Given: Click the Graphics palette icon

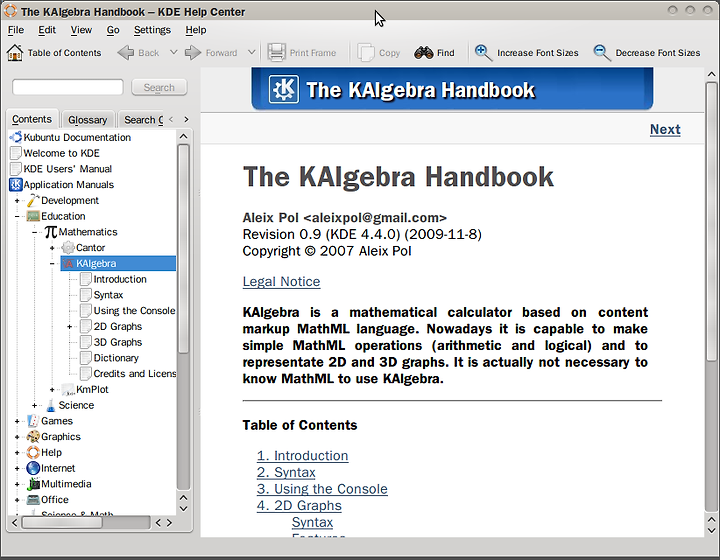Looking at the screenshot, I should coord(33,437).
